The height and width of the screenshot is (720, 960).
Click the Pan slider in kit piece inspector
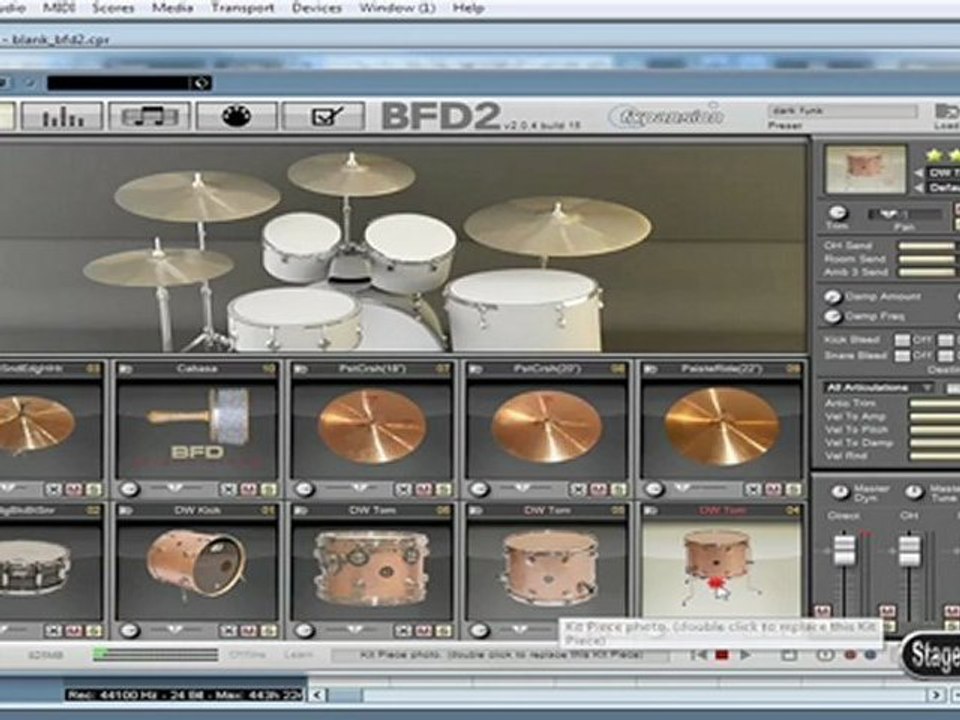point(904,214)
